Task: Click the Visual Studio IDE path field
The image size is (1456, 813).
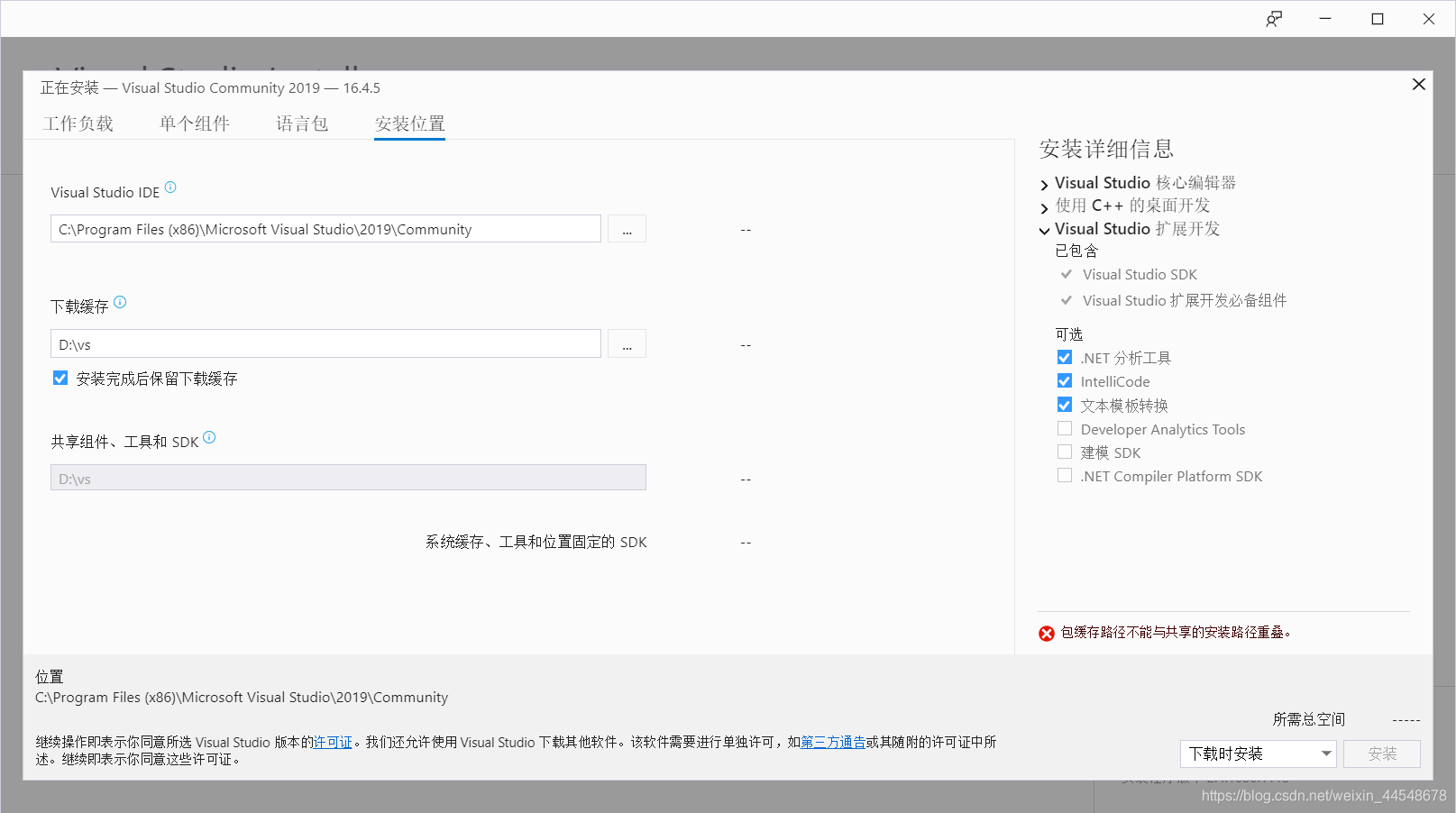Action: click(325, 229)
